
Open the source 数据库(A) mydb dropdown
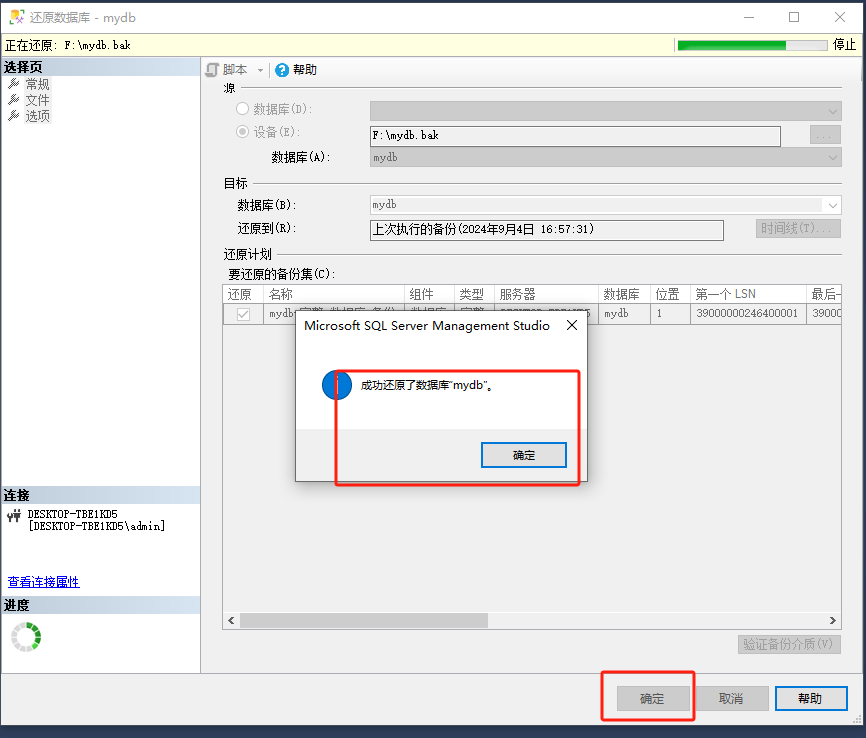click(605, 157)
